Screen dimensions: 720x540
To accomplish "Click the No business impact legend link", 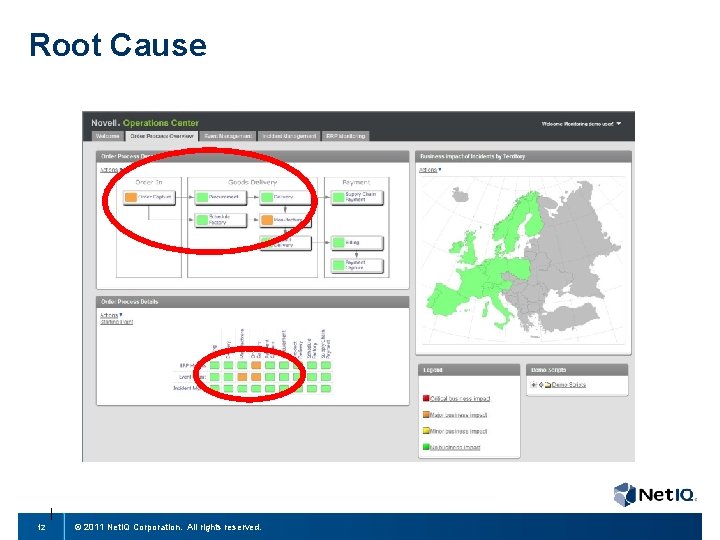I will coord(455,447).
